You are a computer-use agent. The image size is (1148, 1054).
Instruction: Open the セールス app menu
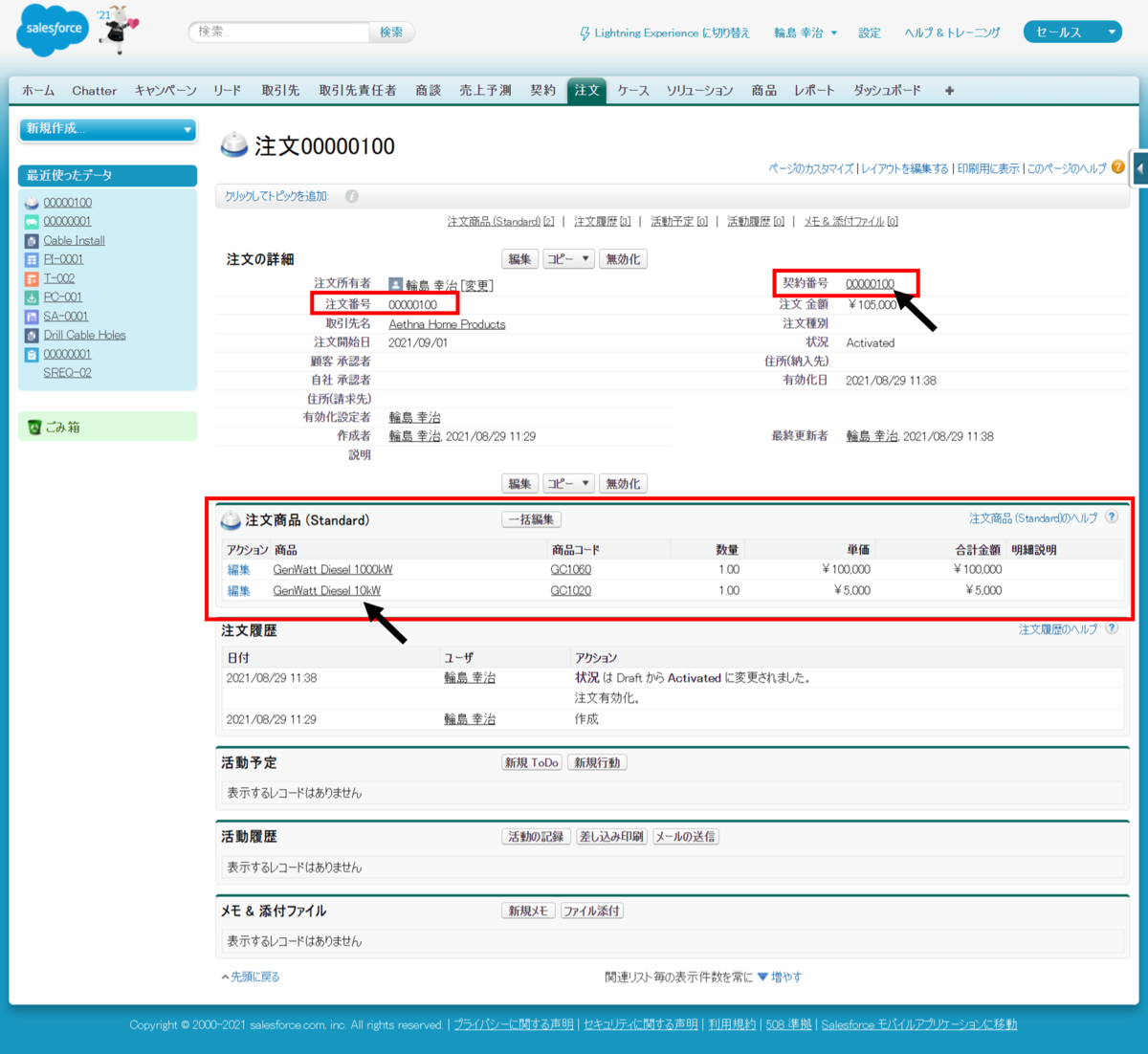1071,33
